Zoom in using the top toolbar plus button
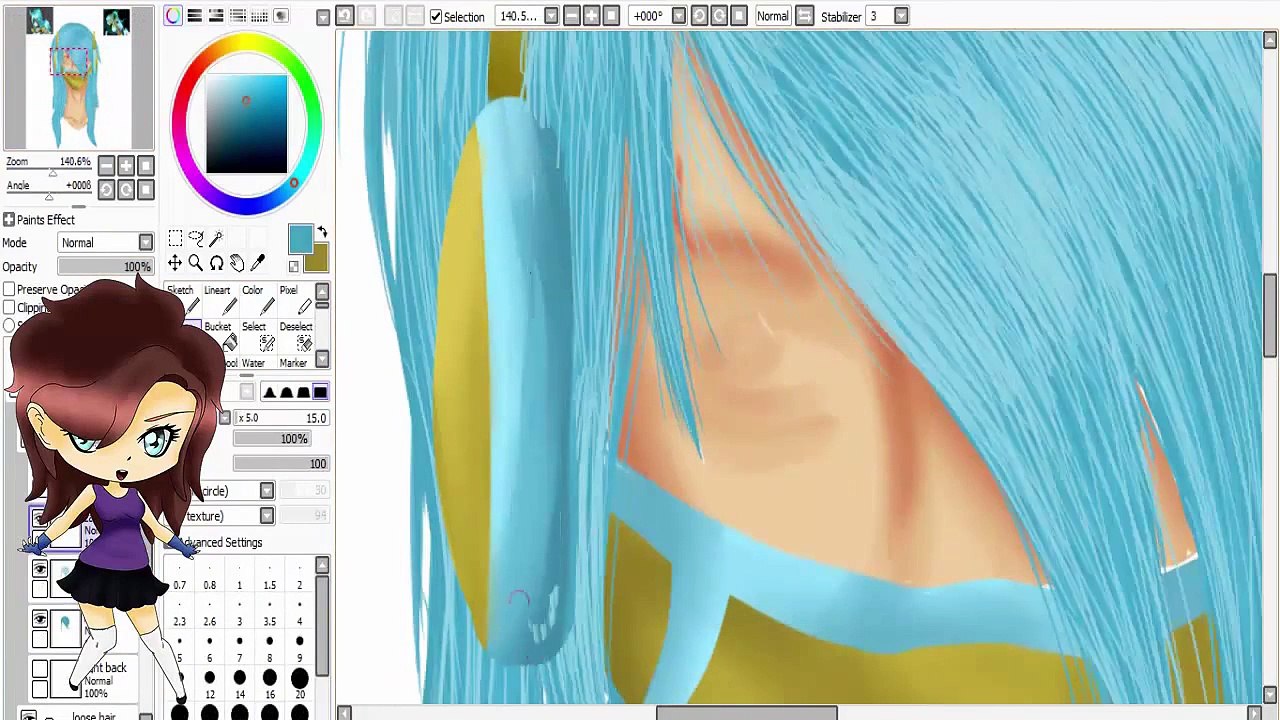The height and width of the screenshot is (720, 1280). click(591, 16)
